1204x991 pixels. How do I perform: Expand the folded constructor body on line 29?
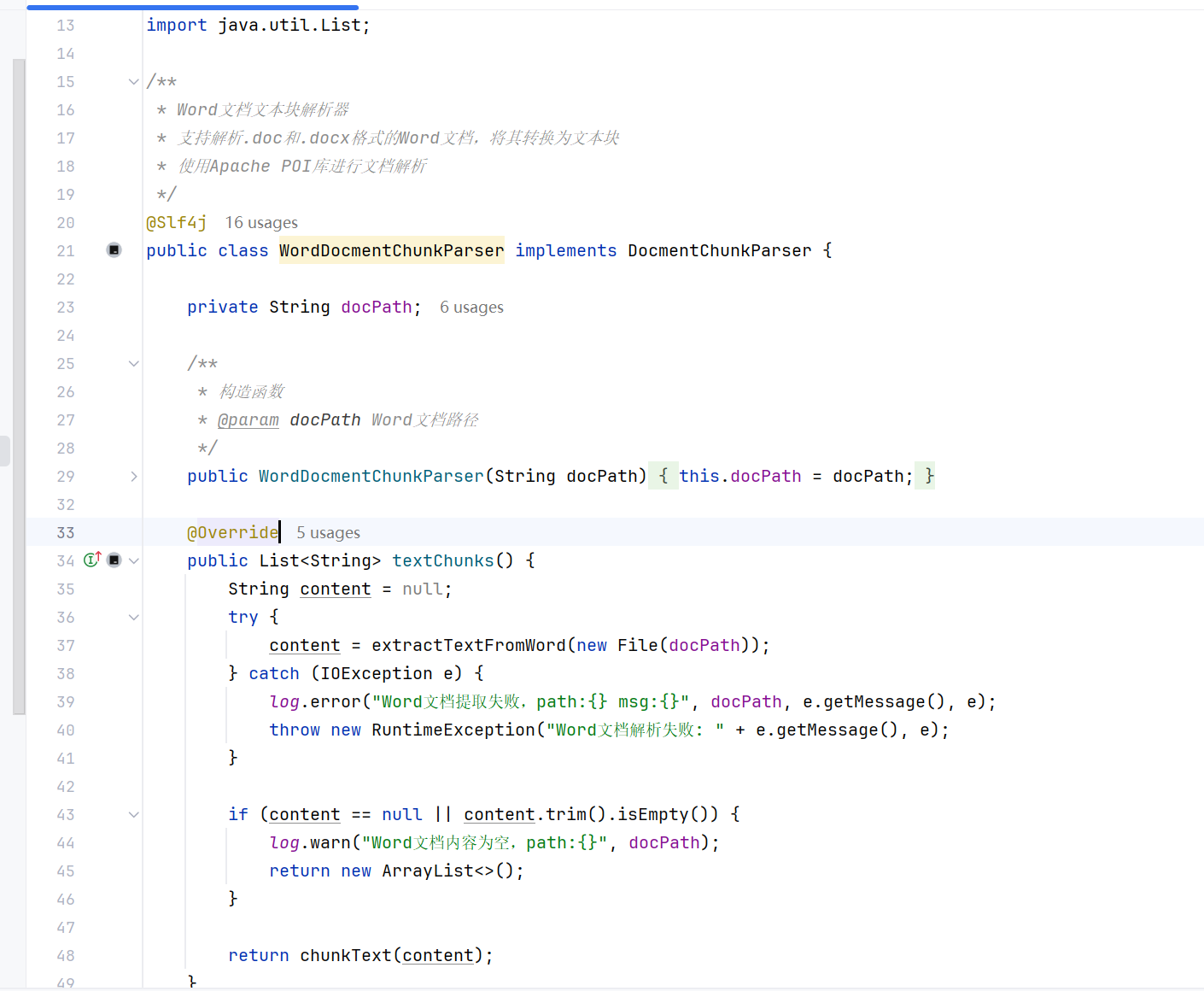pos(133,476)
